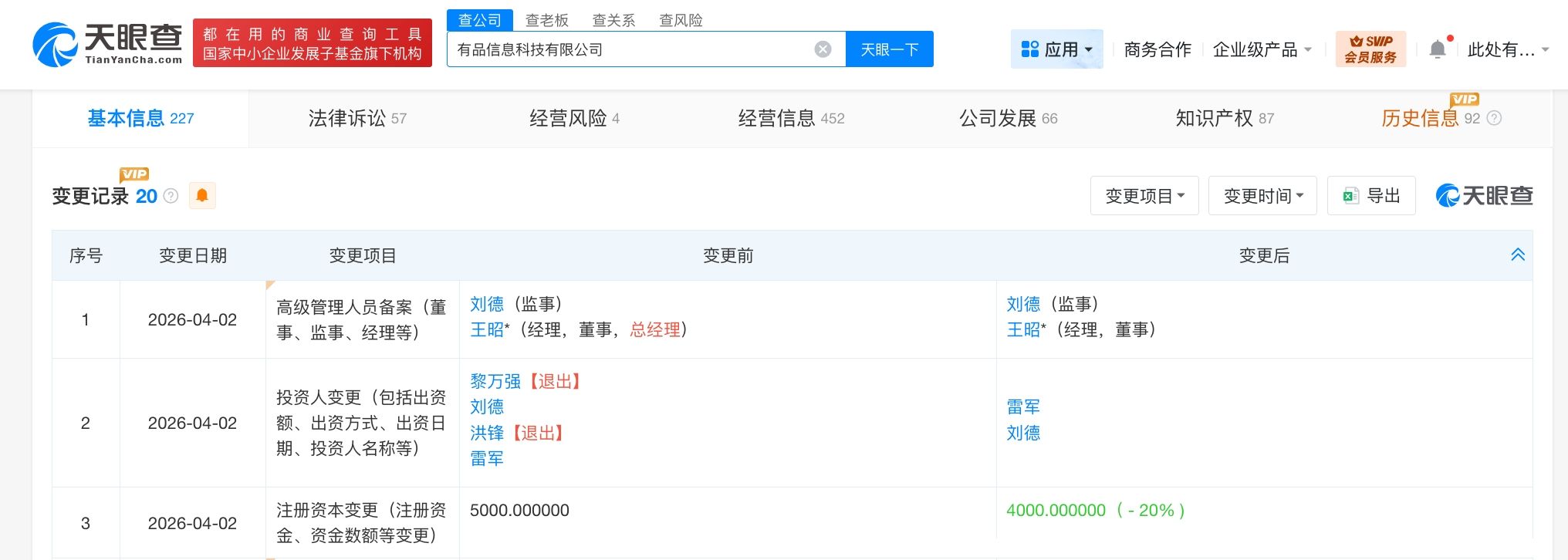This screenshot has width=1568, height=560.
Task: Click the 变更记录 section title
Action: click(x=90, y=196)
